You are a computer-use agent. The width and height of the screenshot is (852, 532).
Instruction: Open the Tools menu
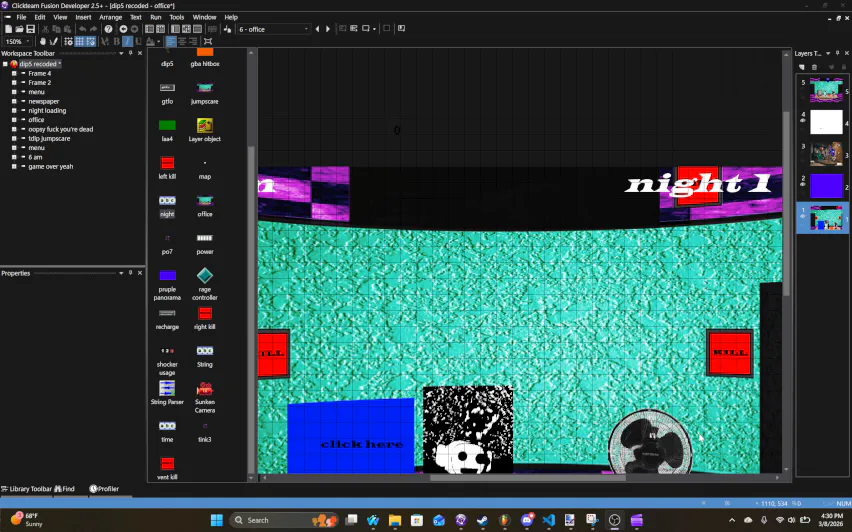click(177, 17)
